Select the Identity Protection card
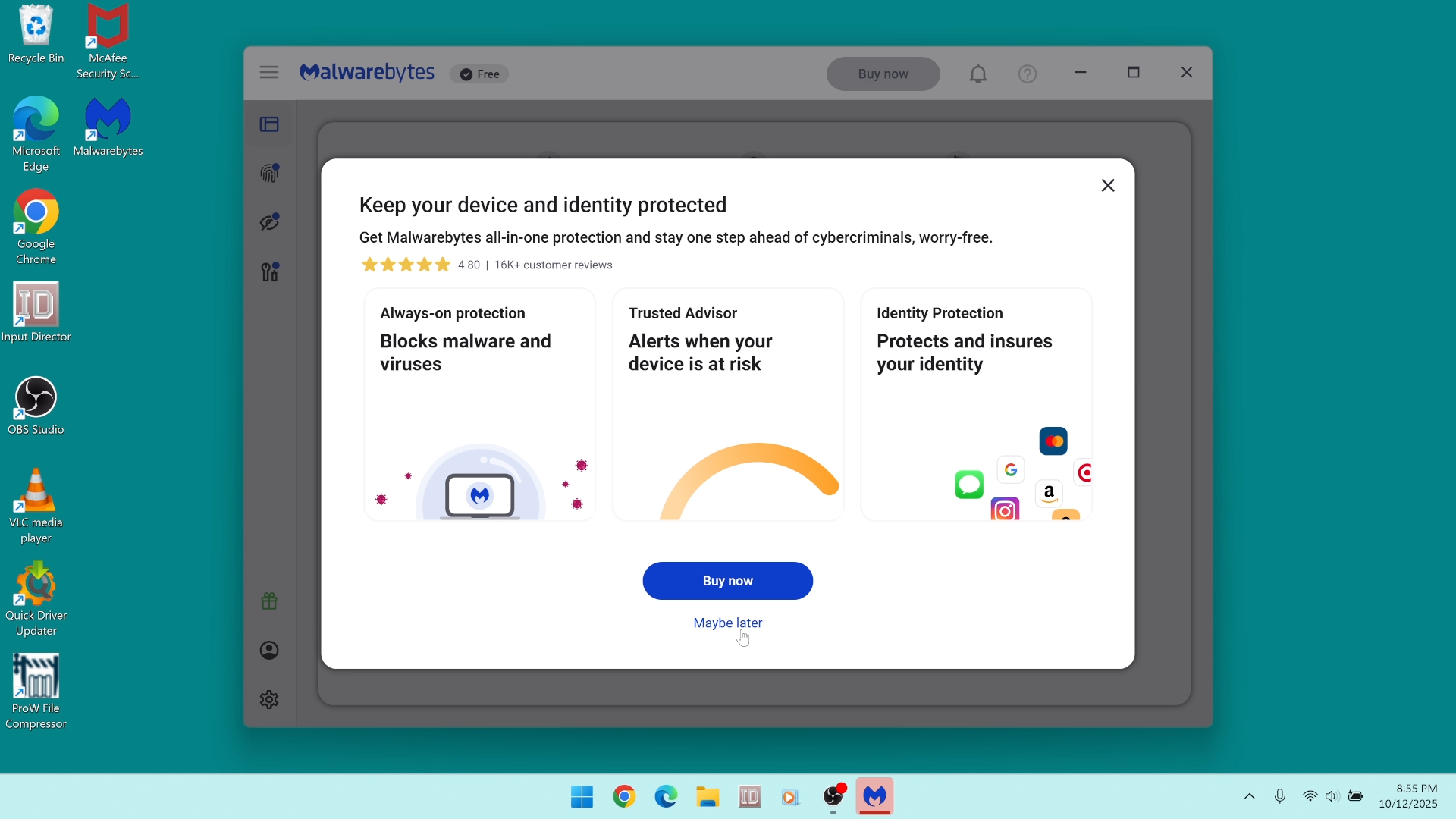This screenshot has height=819, width=1456. (x=977, y=404)
